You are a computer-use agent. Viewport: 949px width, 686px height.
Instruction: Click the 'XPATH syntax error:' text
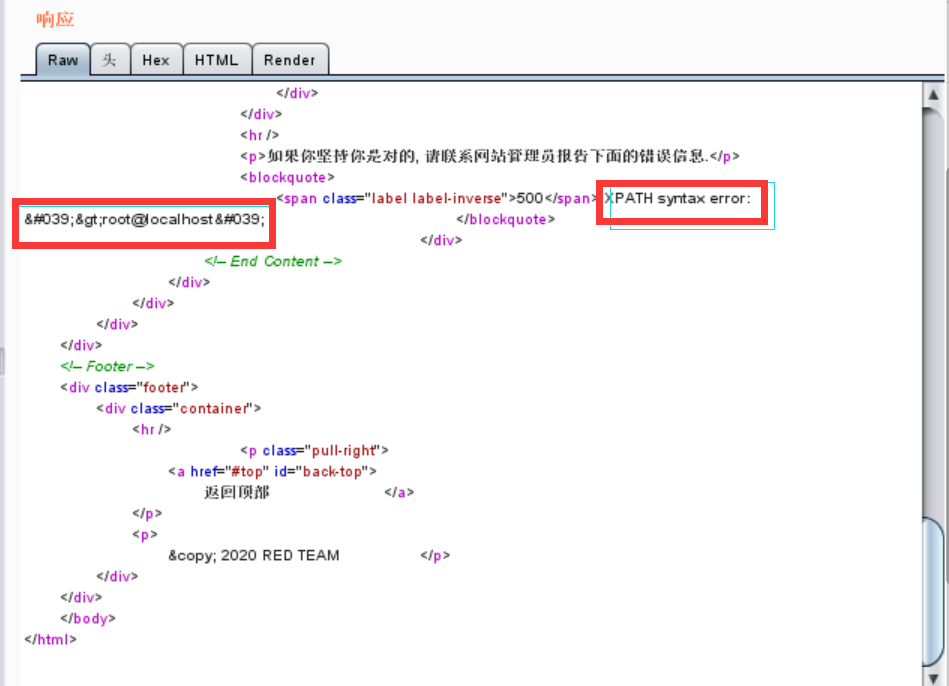(x=677, y=199)
